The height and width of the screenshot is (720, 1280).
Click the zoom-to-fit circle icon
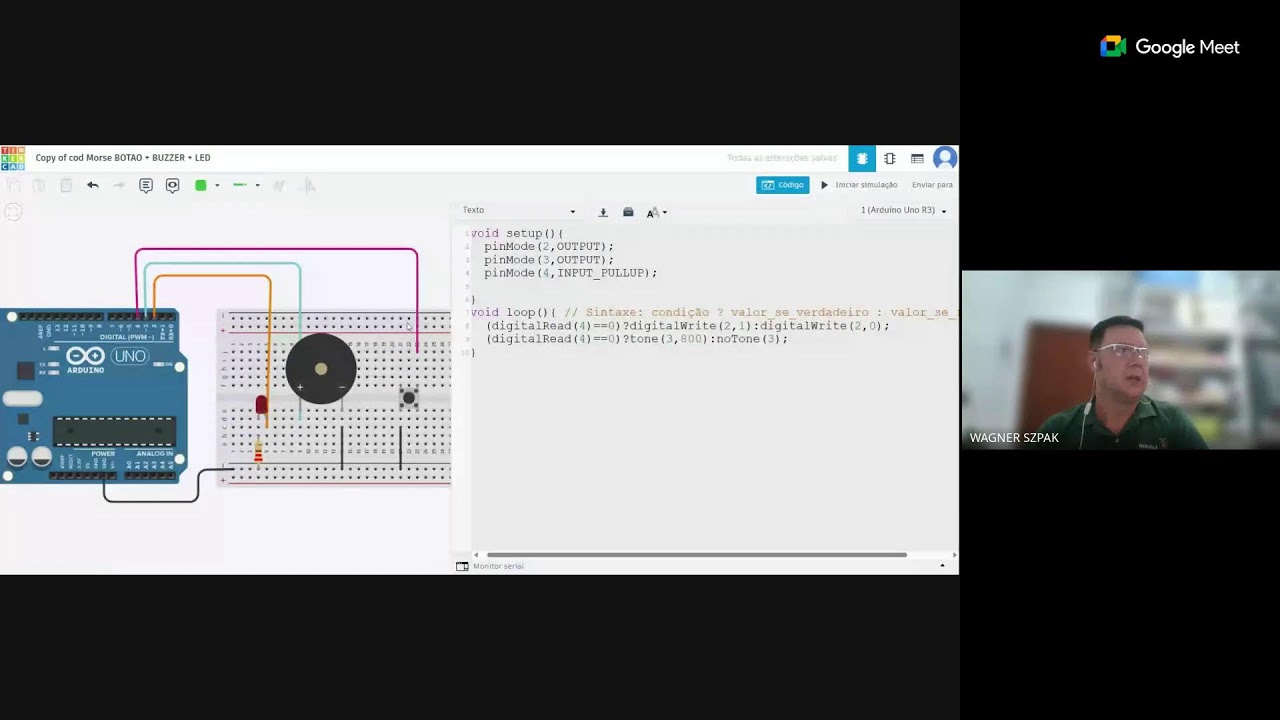click(x=13, y=211)
